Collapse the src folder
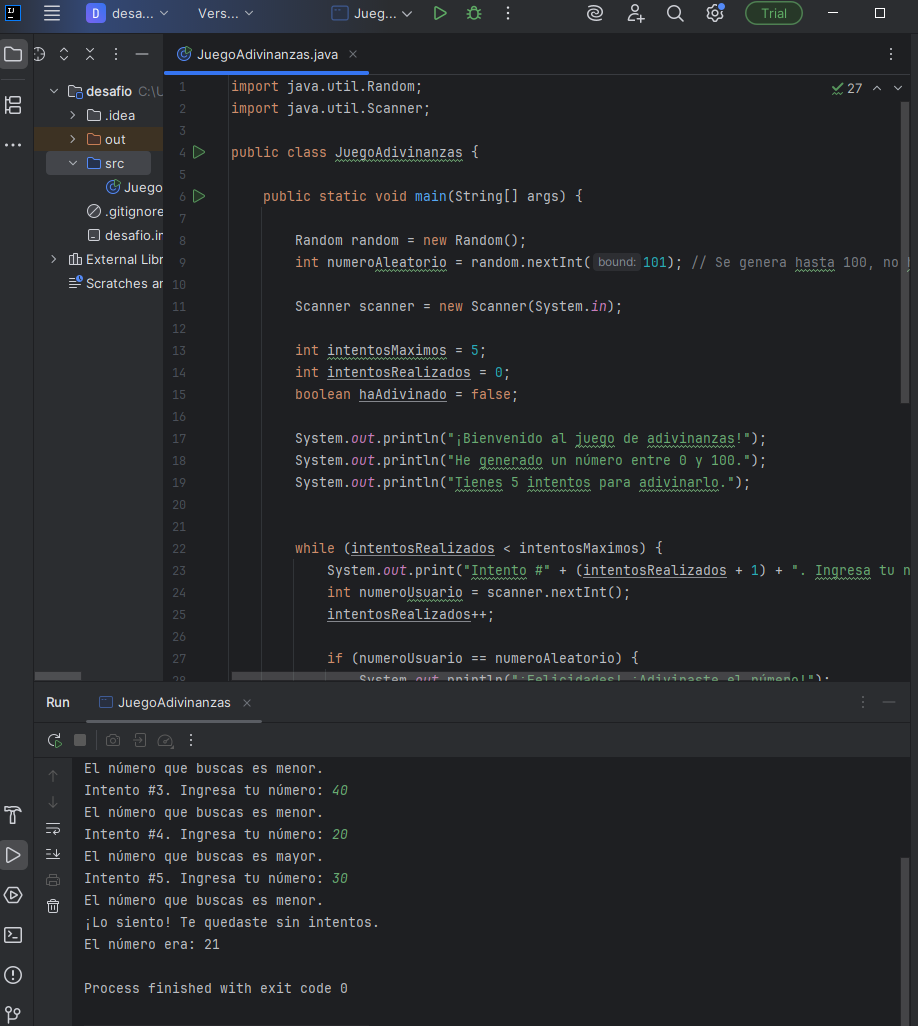918x1026 pixels. pyautogui.click(x=73, y=164)
